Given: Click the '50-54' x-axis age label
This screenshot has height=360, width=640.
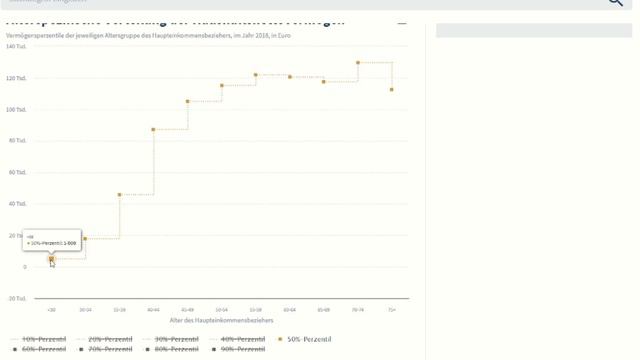Looking at the screenshot, I should click(222, 310).
